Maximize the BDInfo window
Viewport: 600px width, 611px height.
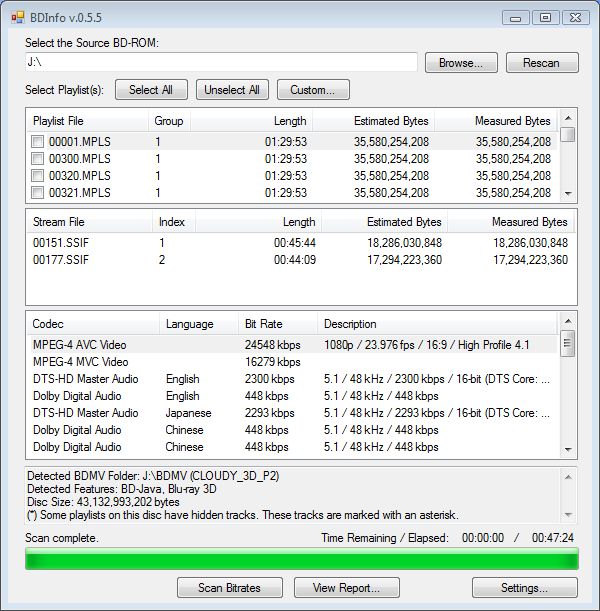coord(545,18)
